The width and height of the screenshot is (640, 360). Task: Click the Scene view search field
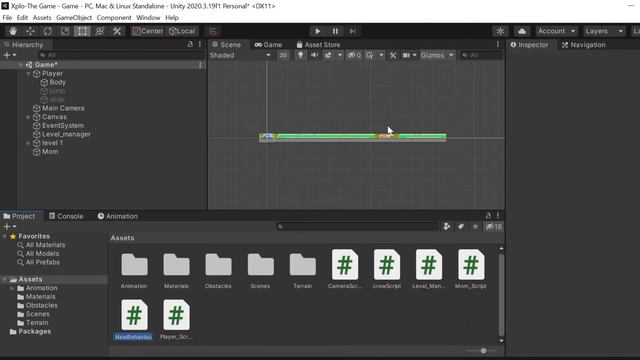click(481, 55)
